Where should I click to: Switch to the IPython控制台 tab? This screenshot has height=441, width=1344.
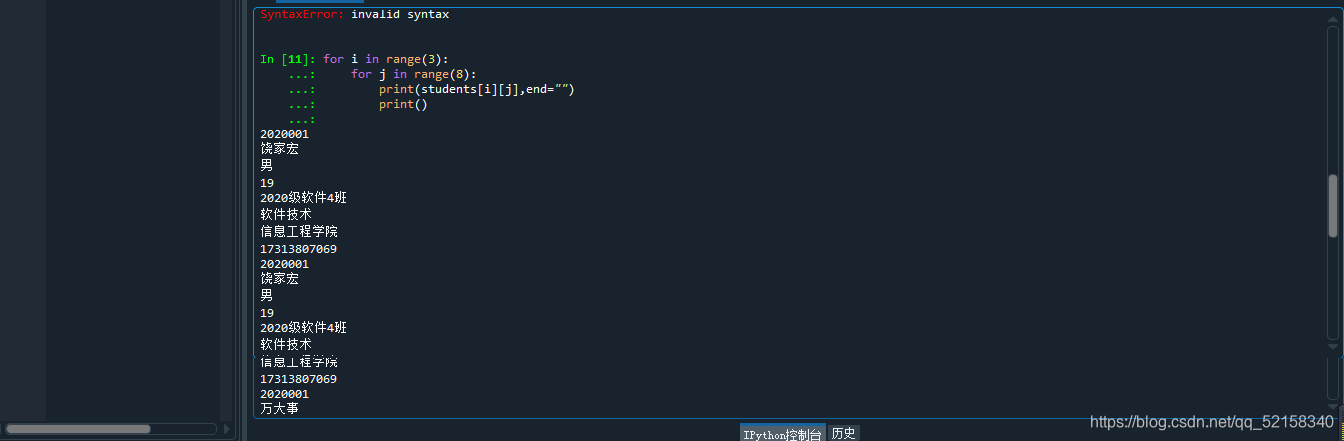(x=783, y=433)
